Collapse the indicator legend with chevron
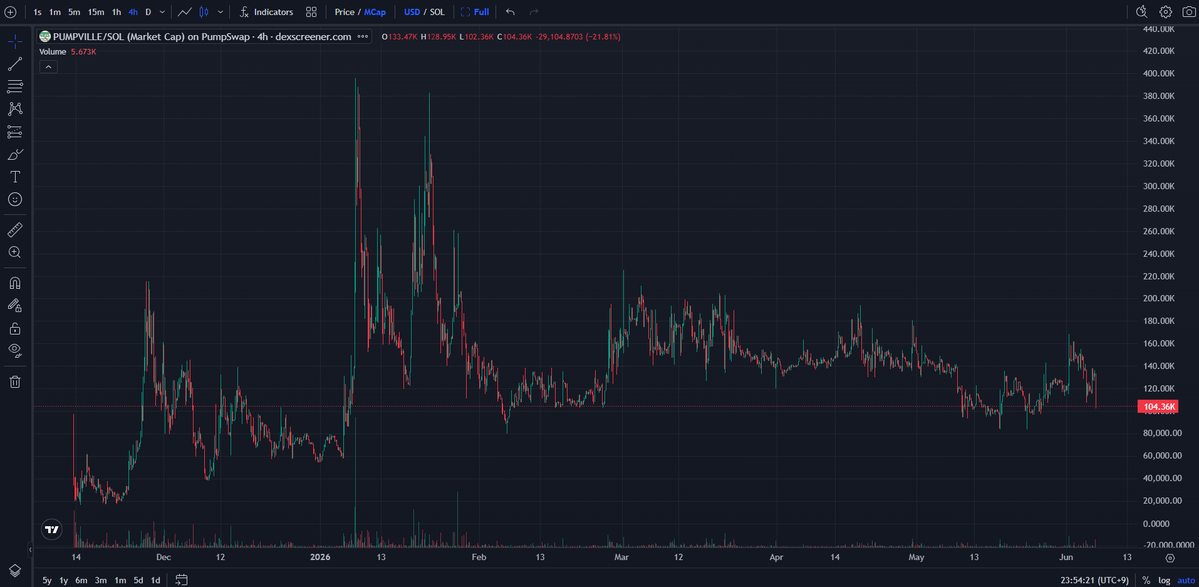 click(47, 66)
